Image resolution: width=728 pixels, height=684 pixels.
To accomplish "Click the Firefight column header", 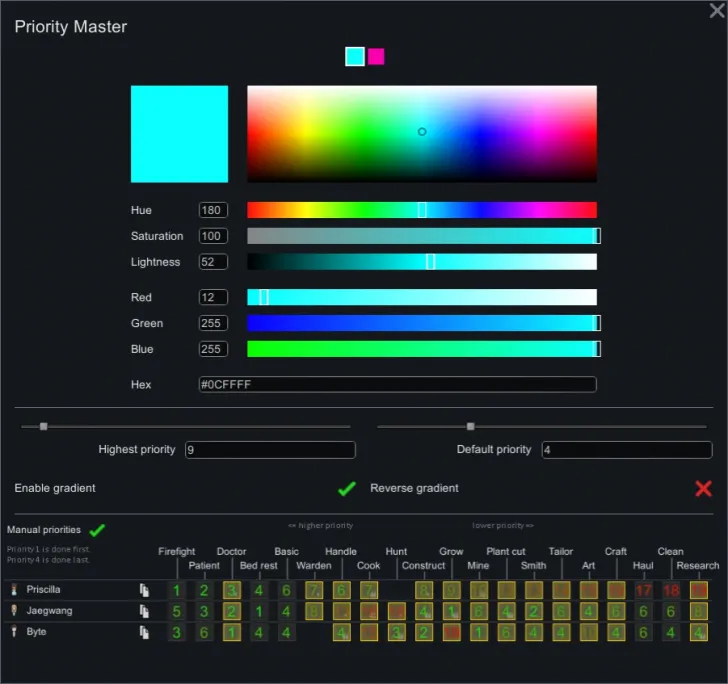I will pos(177,551).
